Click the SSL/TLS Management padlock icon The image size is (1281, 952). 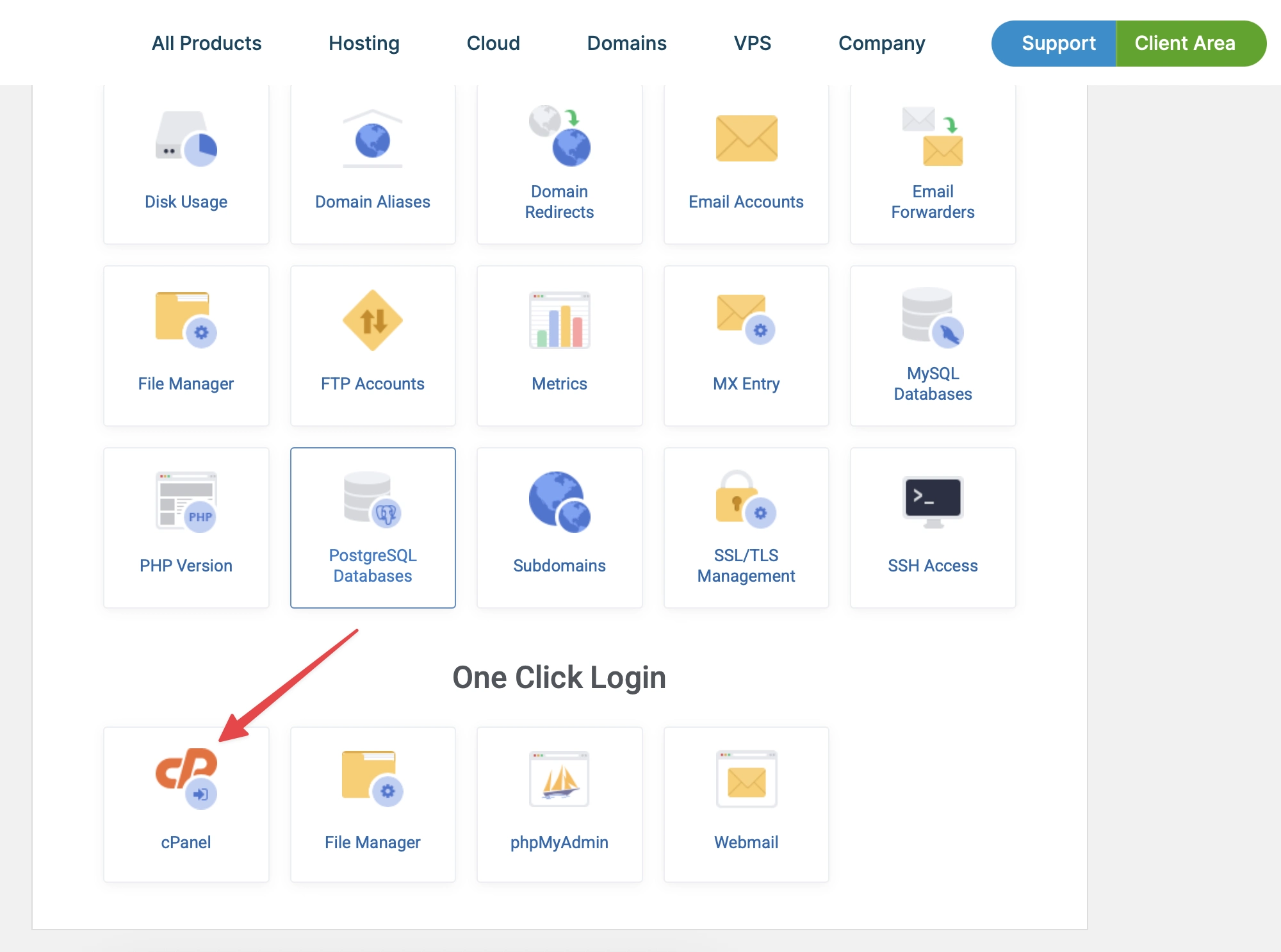pos(746,500)
